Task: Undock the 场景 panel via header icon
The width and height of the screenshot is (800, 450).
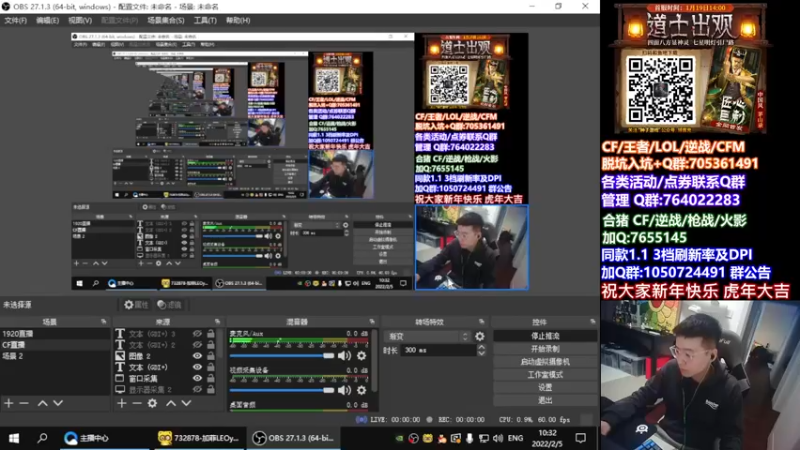Action: 104,322
